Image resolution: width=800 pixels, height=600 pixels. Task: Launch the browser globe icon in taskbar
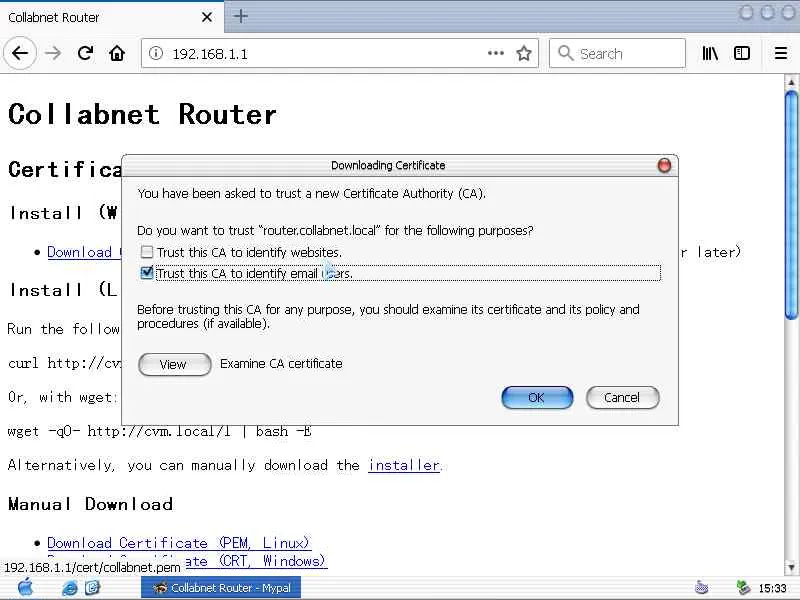click(x=69, y=588)
